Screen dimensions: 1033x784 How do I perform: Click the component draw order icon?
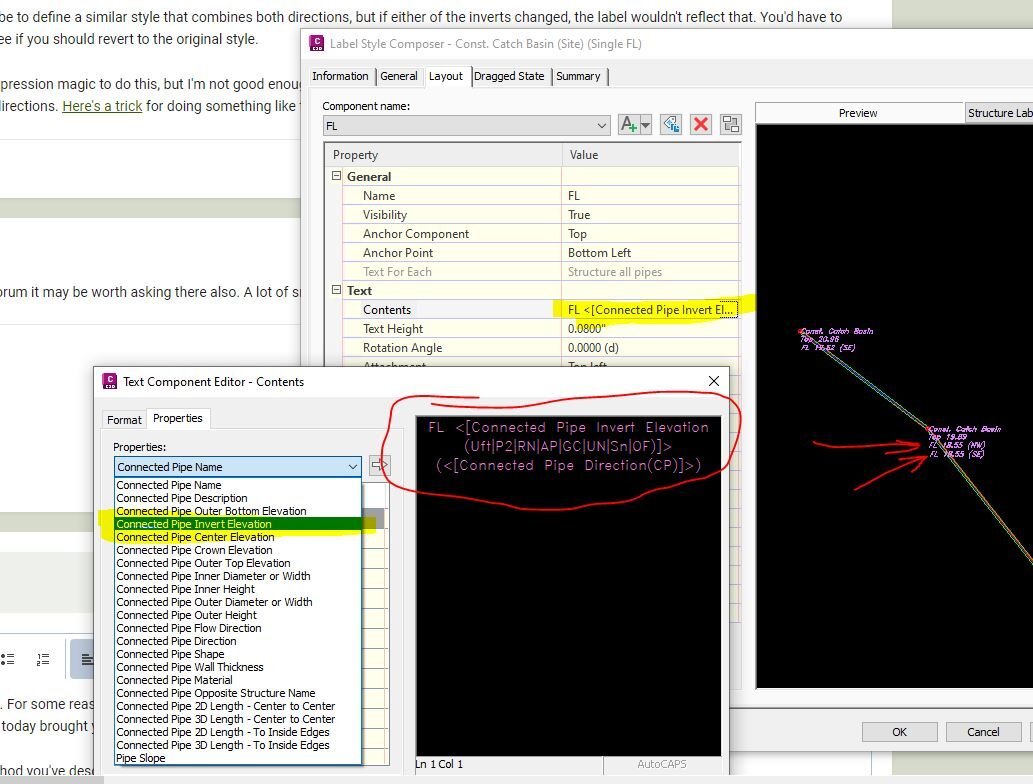[731, 125]
